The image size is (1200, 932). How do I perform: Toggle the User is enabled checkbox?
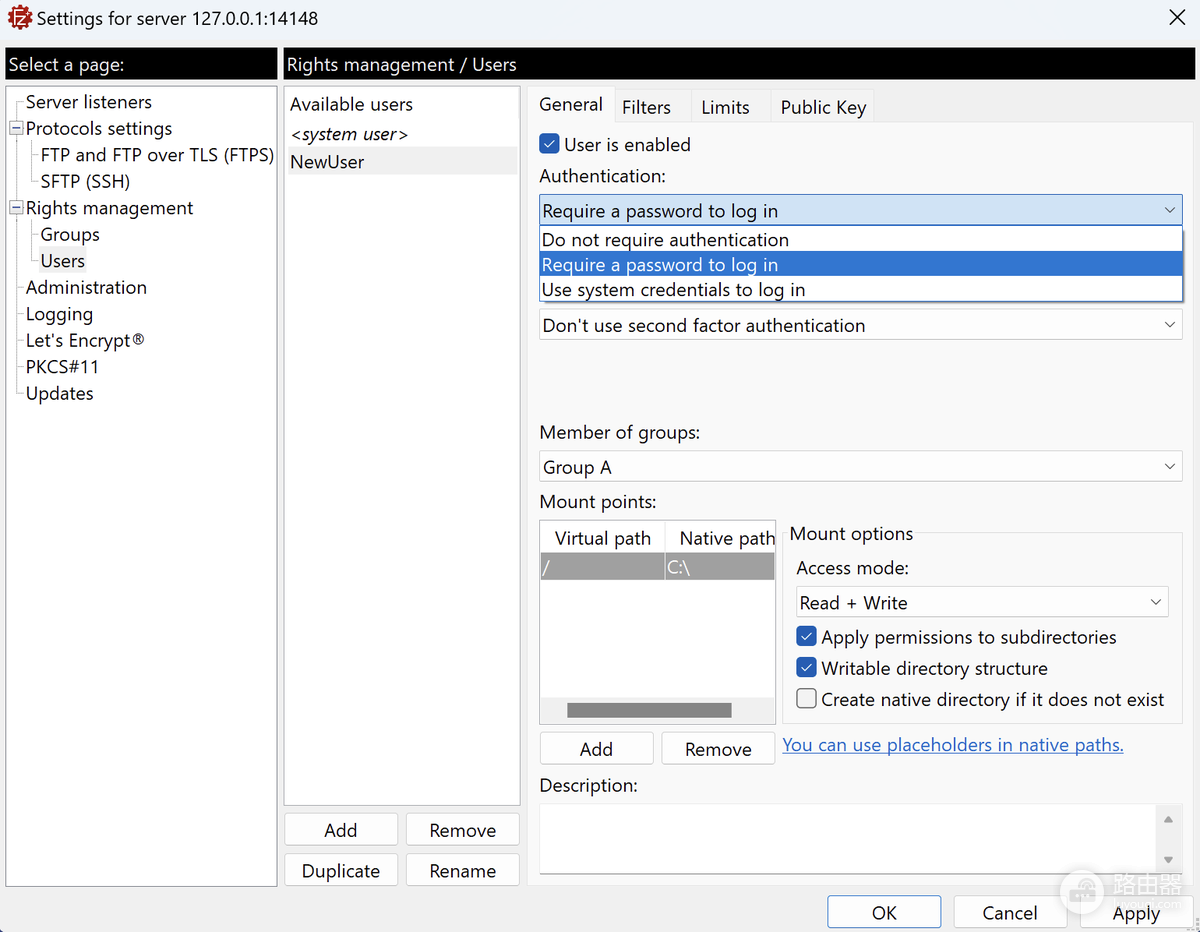pyautogui.click(x=549, y=144)
